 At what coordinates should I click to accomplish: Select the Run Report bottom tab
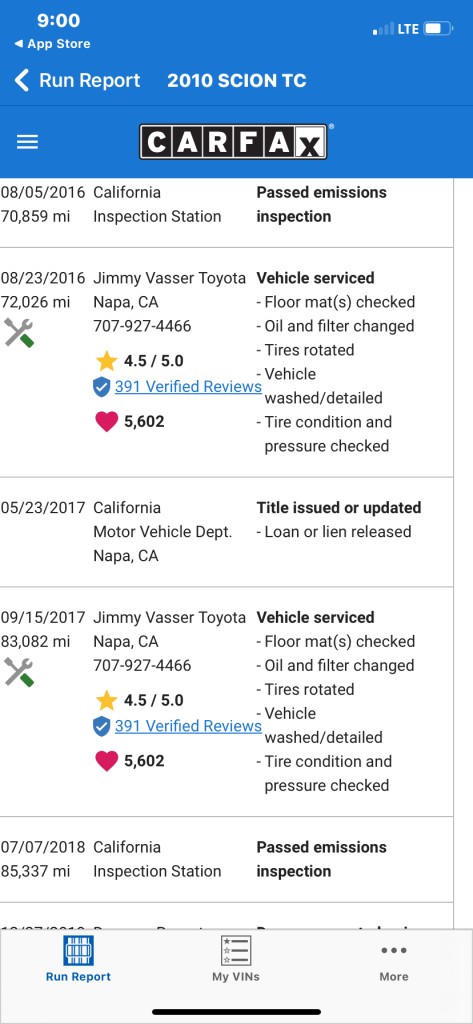[x=78, y=959]
